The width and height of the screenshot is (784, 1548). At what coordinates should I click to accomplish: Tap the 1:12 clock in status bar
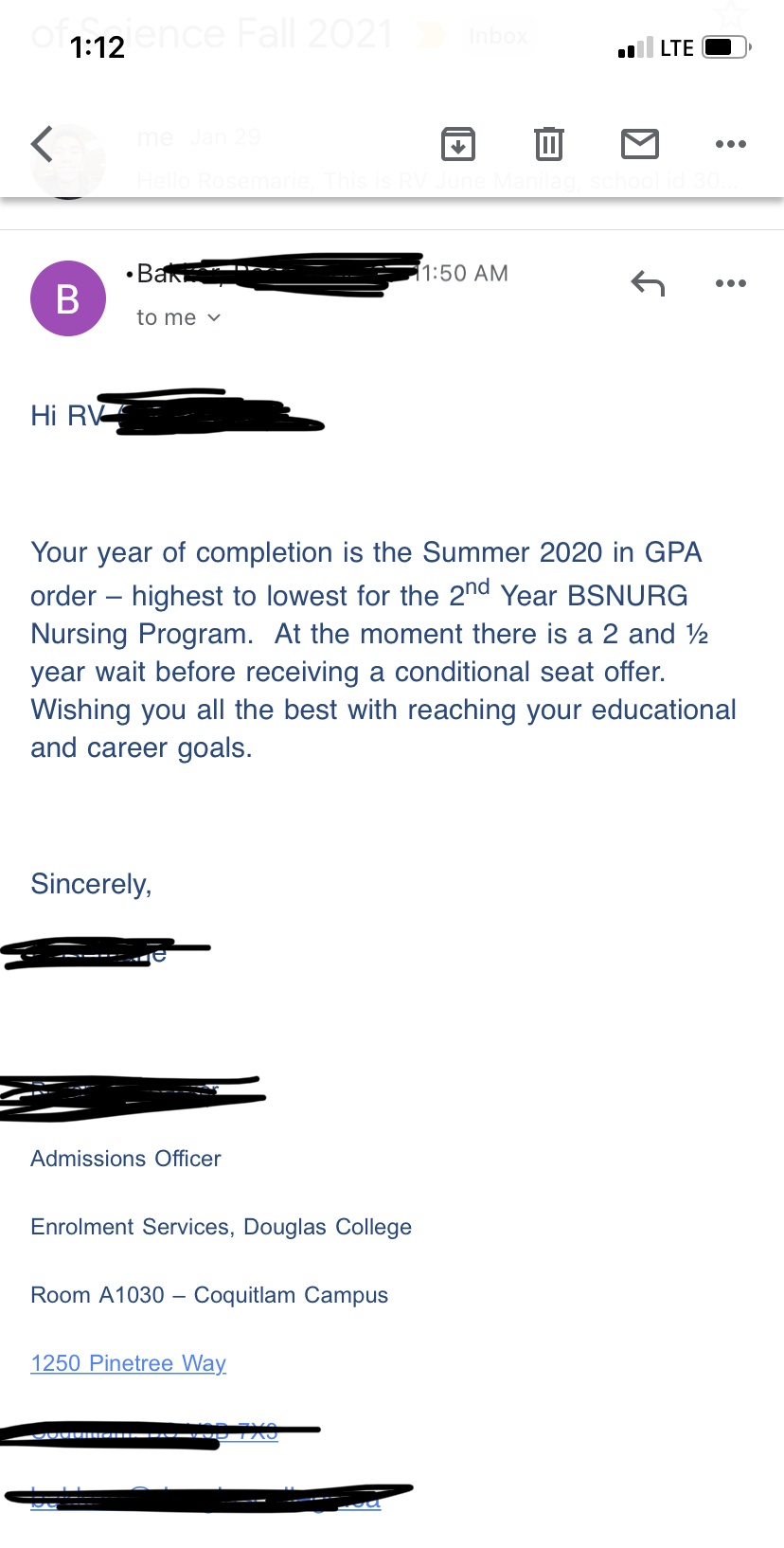tap(98, 47)
